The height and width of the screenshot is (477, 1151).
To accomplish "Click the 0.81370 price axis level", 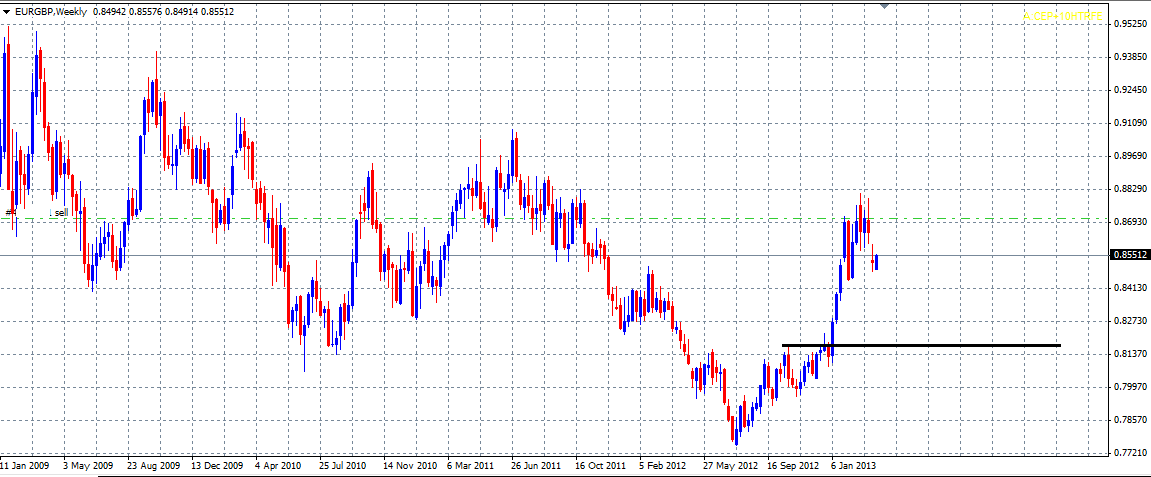I will 1130,354.
